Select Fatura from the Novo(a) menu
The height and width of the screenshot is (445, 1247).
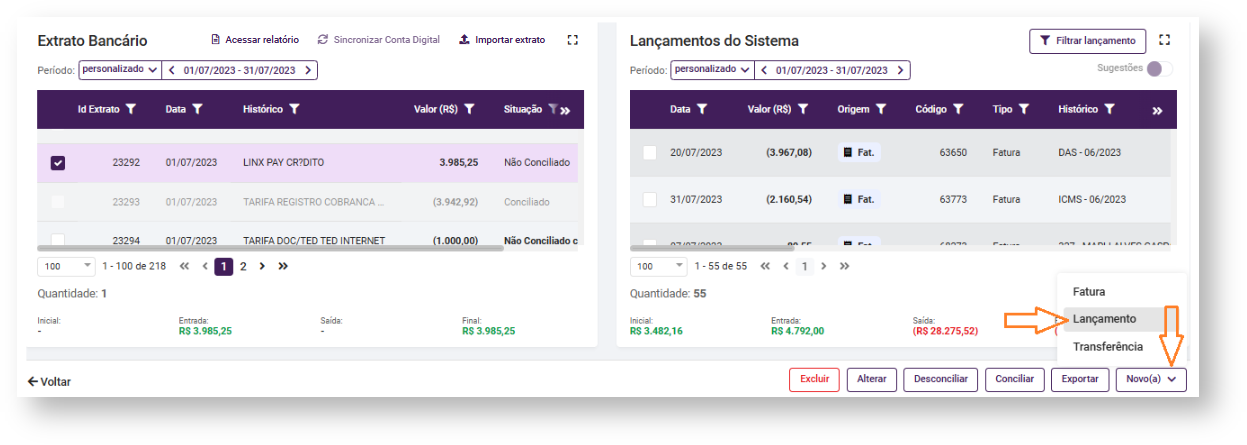[x=1121, y=292]
